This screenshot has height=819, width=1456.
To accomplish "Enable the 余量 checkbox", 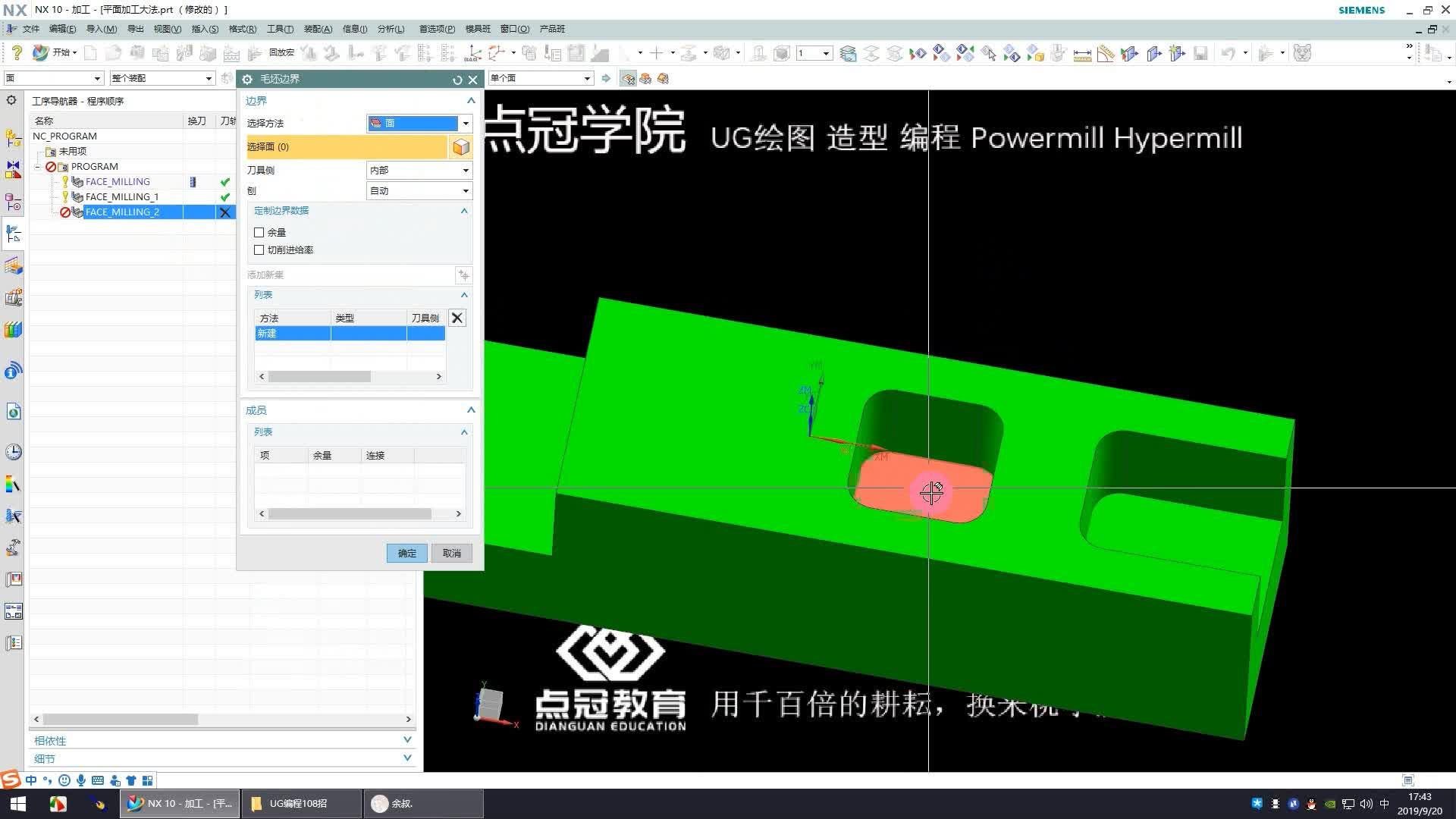I will [x=259, y=233].
